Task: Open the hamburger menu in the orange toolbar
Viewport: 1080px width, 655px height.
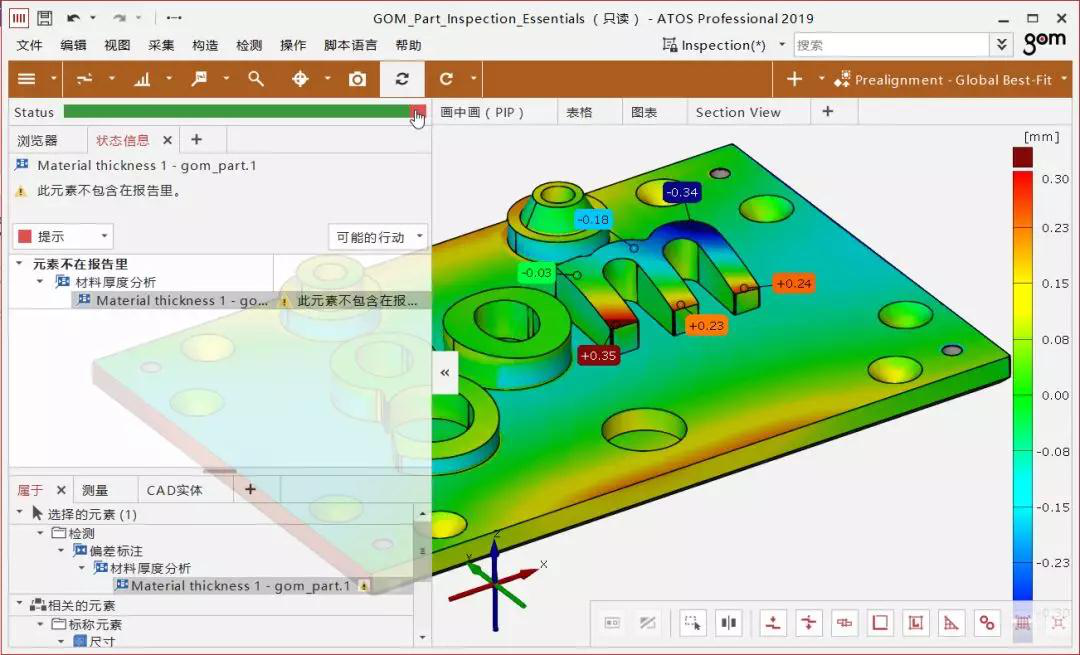Action: [26, 79]
